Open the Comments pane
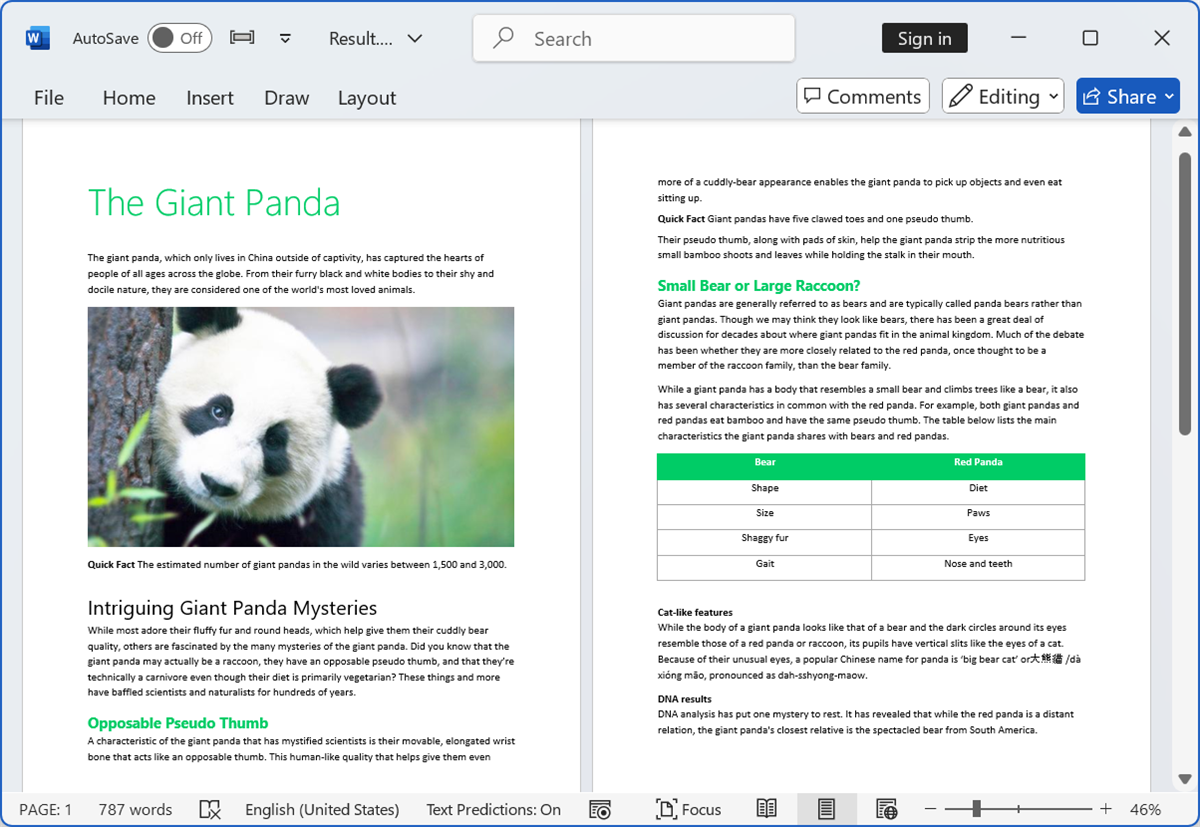The width and height of the screenshot is (1200, 827). tap(862, 96)
